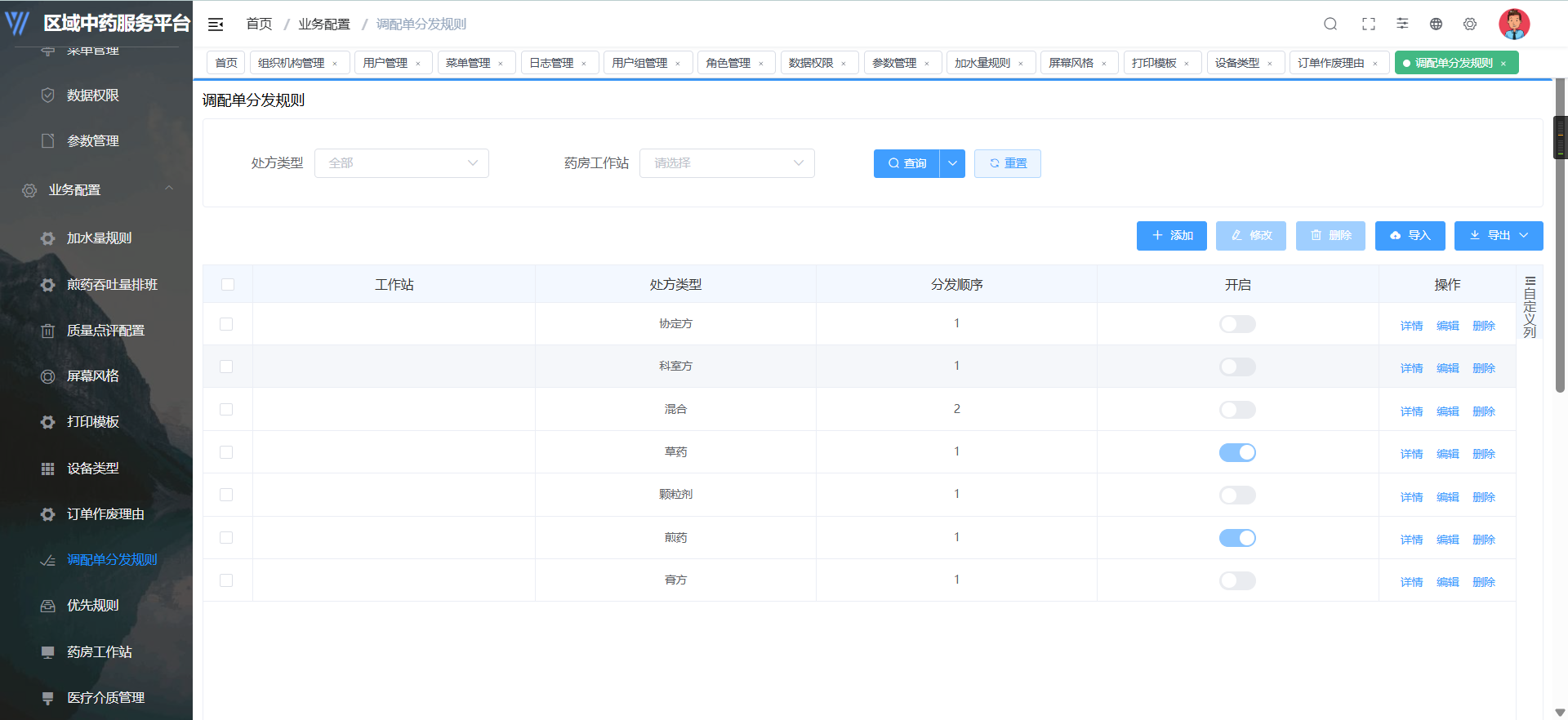Viewport: 1568px width, 720px height.
Task: Open the 药房工作站 dropdown filter
Action: pos(727,163)
